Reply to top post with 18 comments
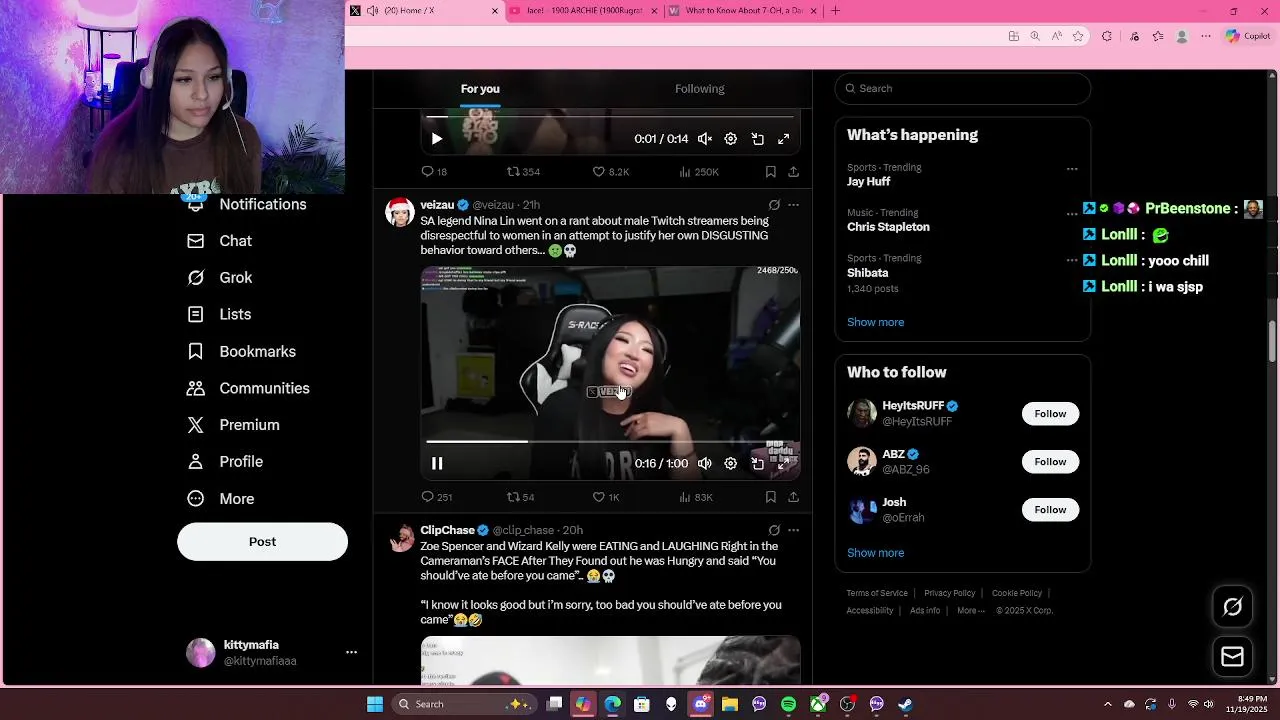The width and height of the screenshot is (1280, 720). pos(434,172)
